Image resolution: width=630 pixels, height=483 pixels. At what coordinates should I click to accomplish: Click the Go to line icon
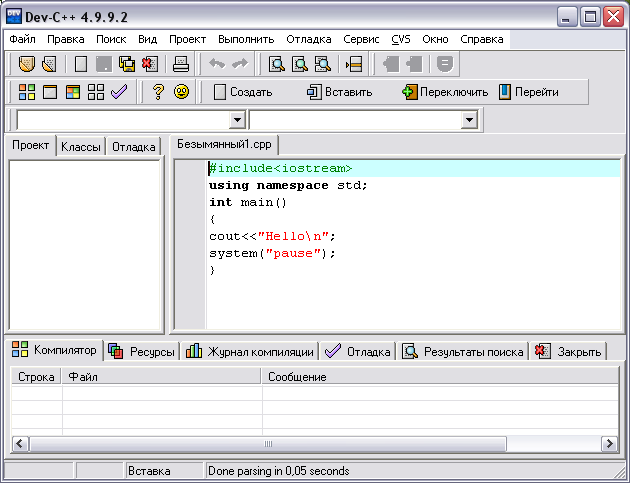click(354, 64)
